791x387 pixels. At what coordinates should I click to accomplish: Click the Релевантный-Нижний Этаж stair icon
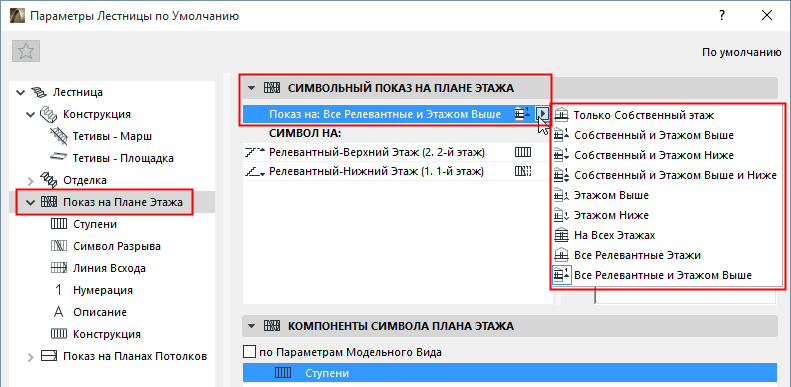255,172
